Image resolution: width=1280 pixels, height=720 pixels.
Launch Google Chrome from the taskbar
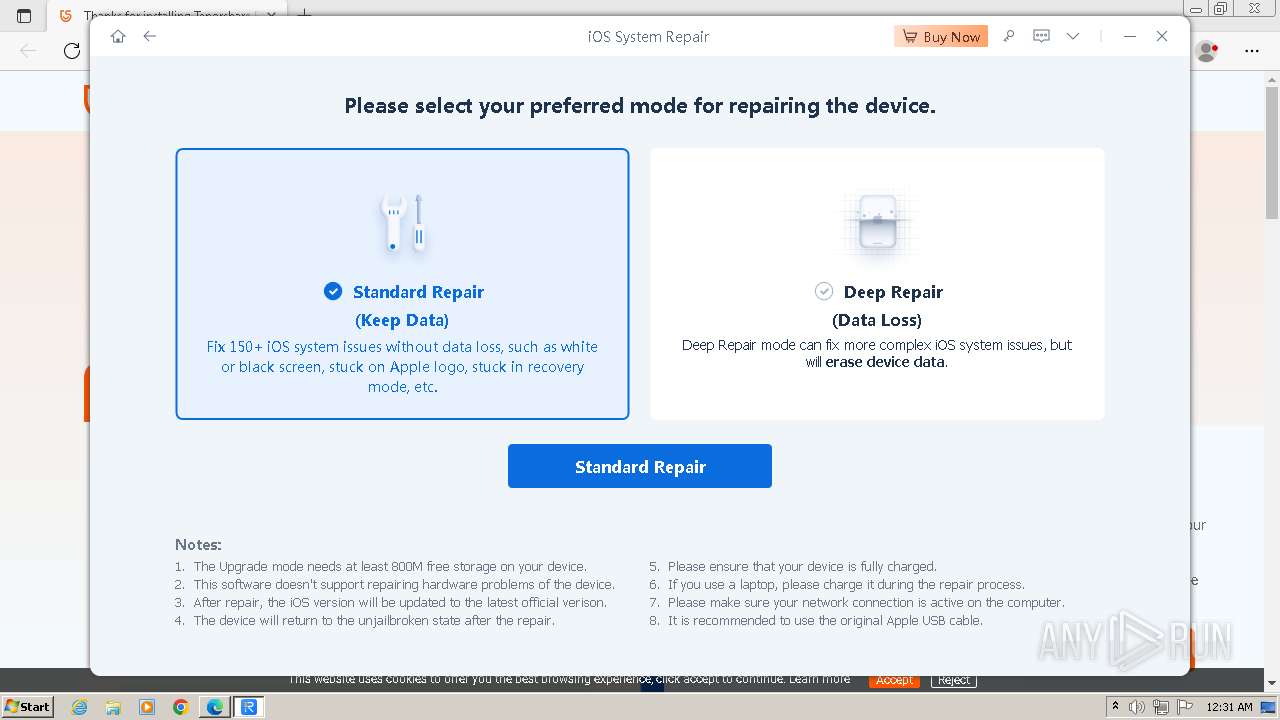pos(181,707)
